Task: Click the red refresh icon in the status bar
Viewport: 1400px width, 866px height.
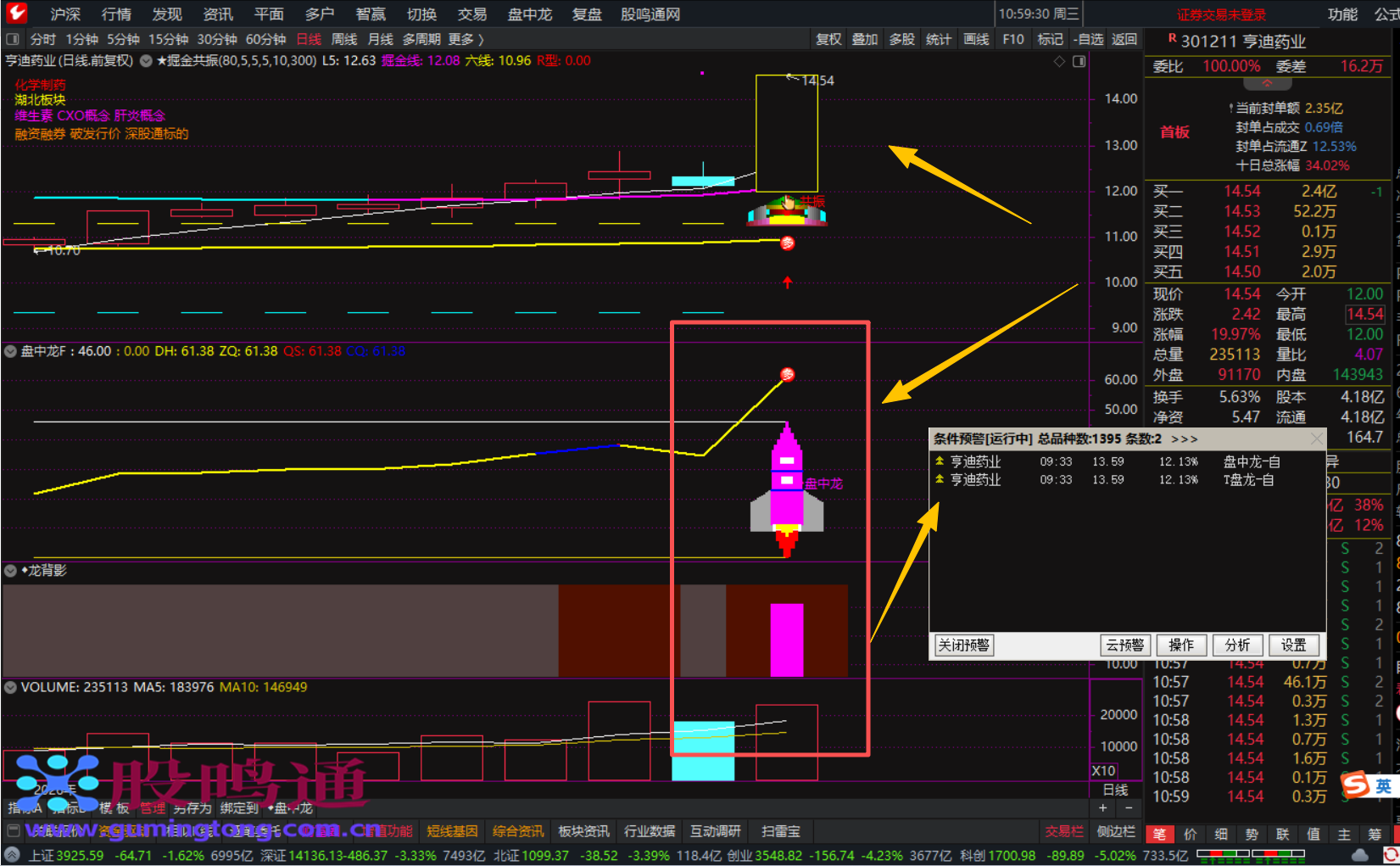Action: pyautogui.click(x=1392, y=855)
